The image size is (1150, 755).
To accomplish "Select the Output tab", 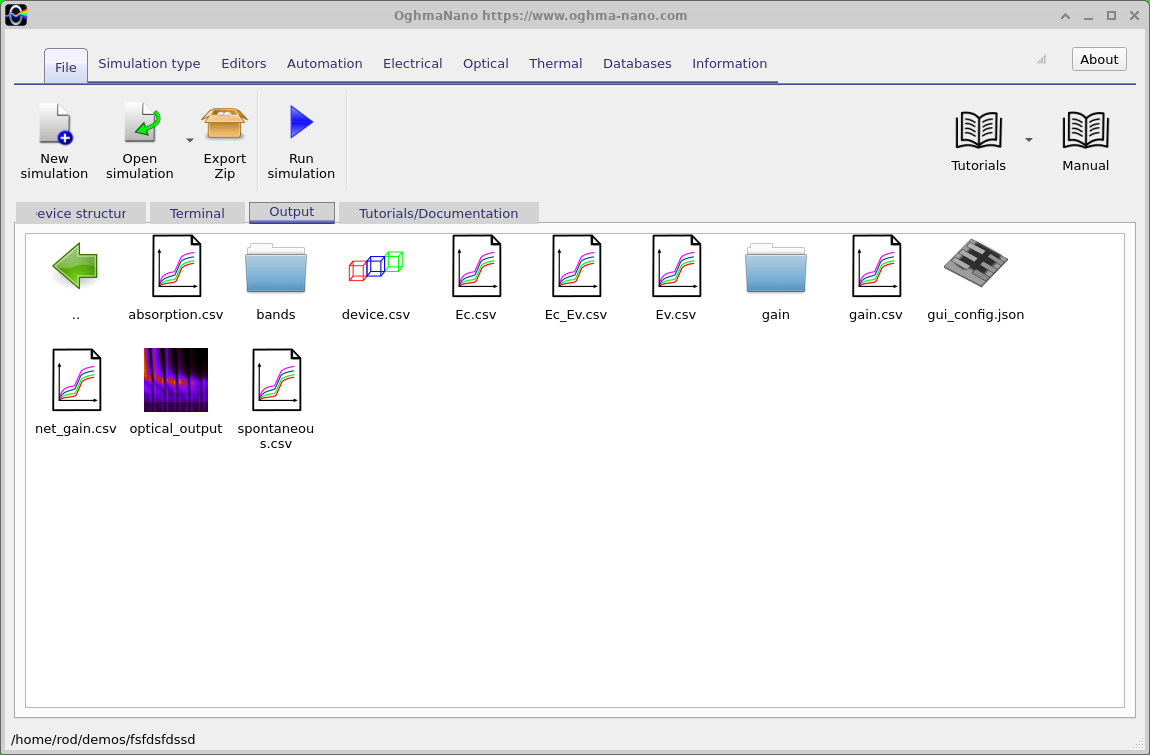I will point(292,212).
